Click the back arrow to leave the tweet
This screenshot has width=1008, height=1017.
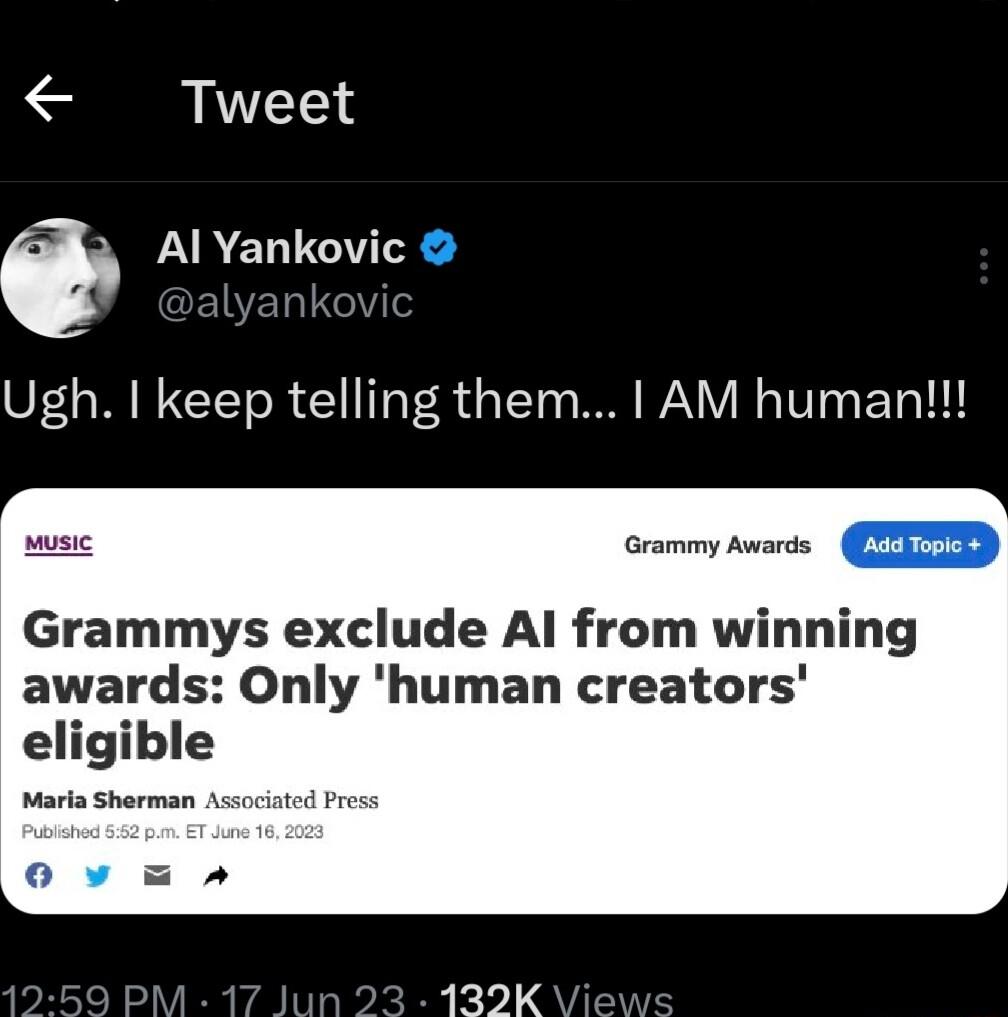pyautogui.click(x=45, y=97)
